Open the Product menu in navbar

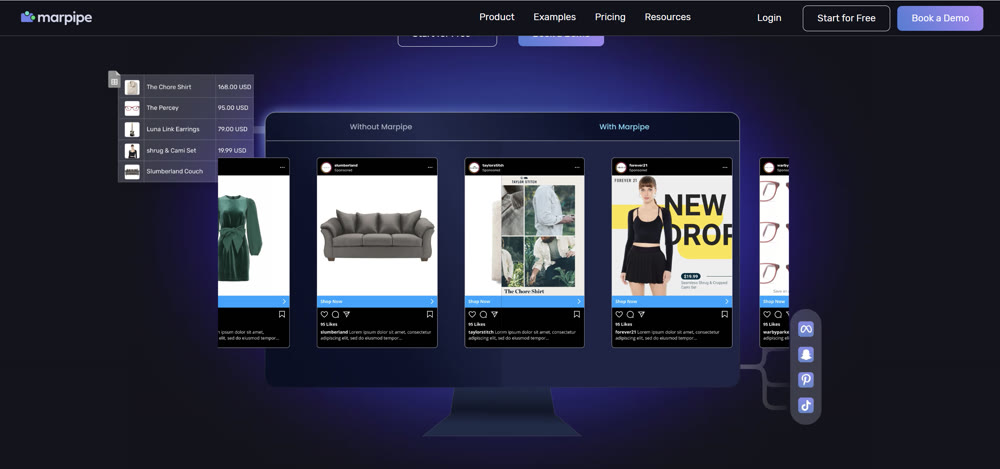(496, 17)
